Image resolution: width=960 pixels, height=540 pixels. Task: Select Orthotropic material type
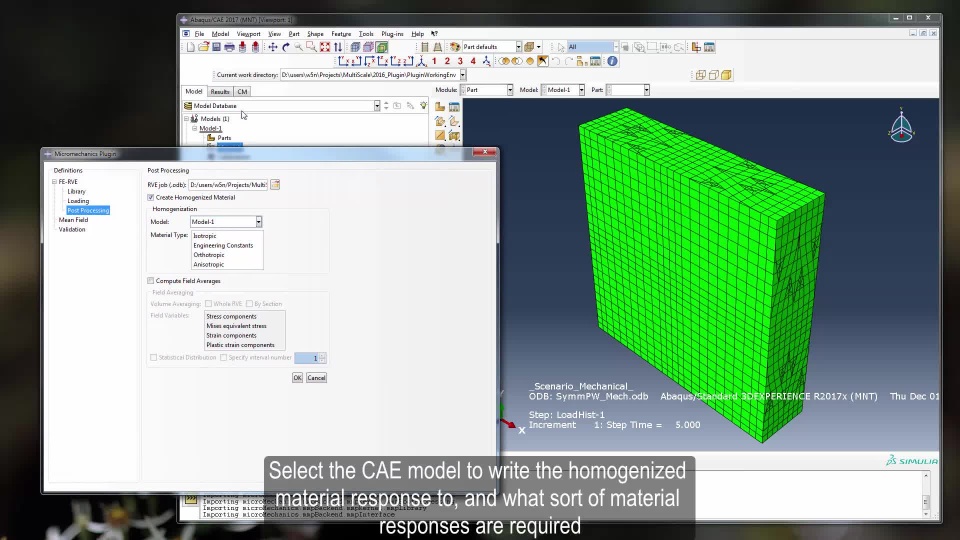[x=209, y=255]
